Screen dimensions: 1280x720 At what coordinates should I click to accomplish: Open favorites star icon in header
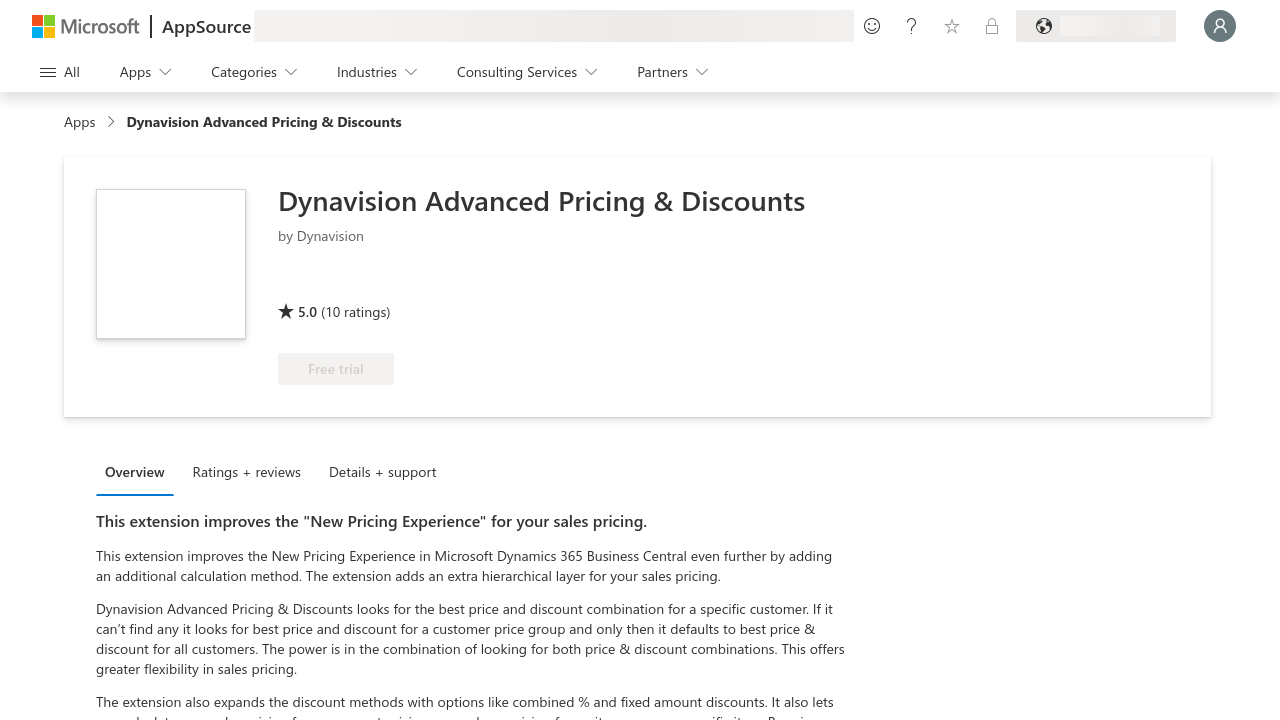952,26
